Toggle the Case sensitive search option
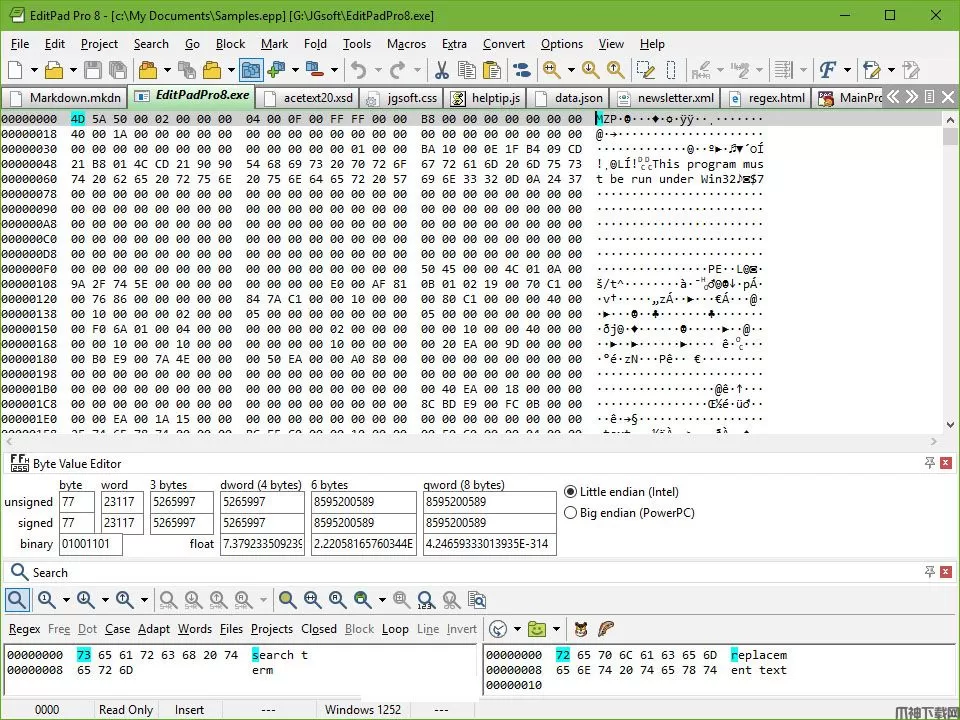 (x=117, y=629)
